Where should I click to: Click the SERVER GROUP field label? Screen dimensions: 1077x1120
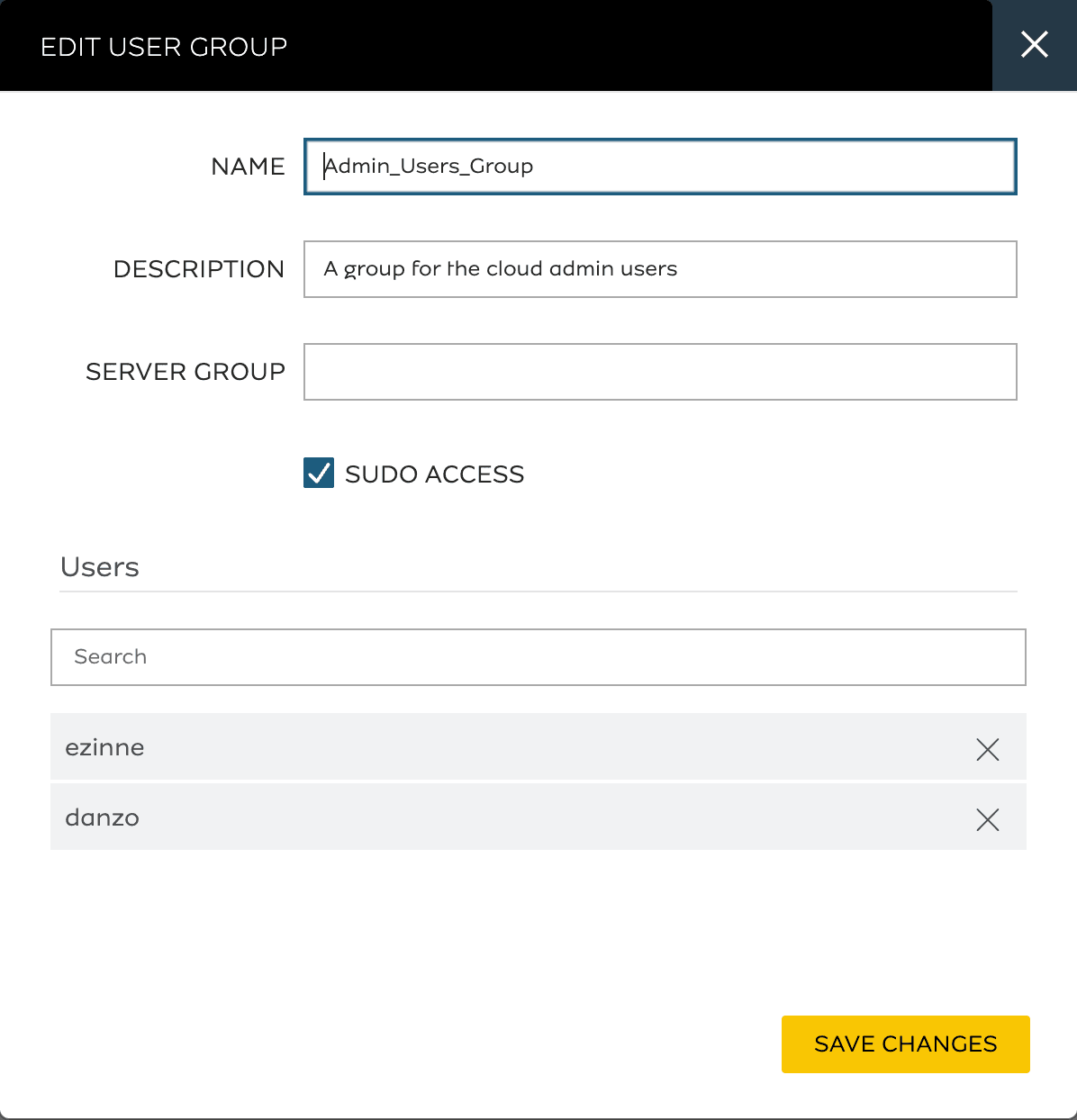186,372
